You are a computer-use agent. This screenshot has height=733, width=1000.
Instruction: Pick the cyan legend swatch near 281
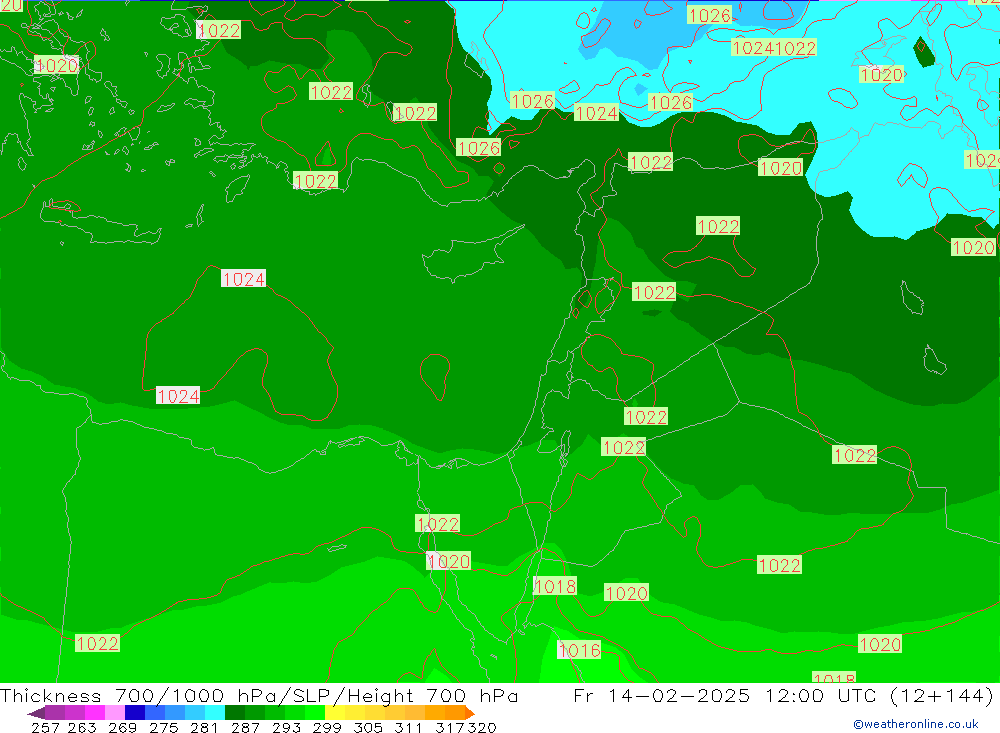(x=215, y=713)
